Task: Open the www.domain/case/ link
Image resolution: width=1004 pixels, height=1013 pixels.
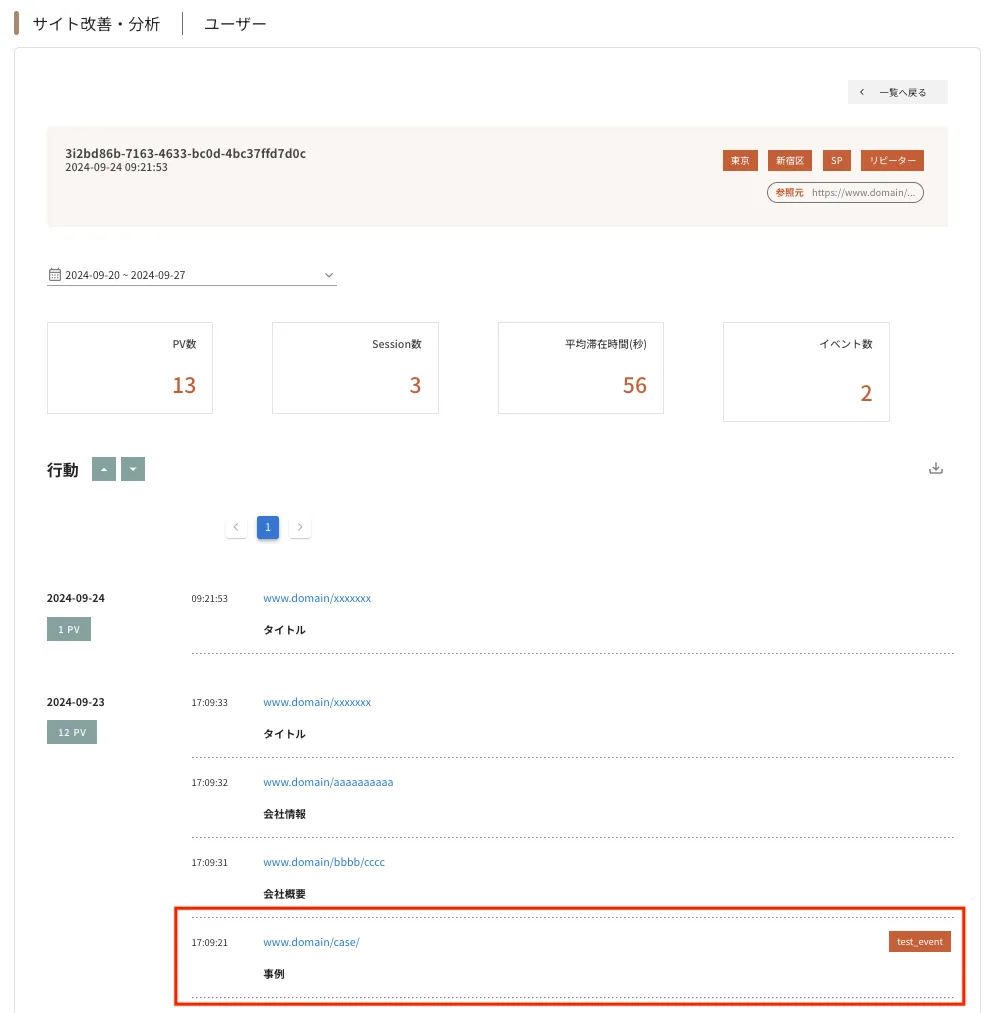Action: point(311,943)
